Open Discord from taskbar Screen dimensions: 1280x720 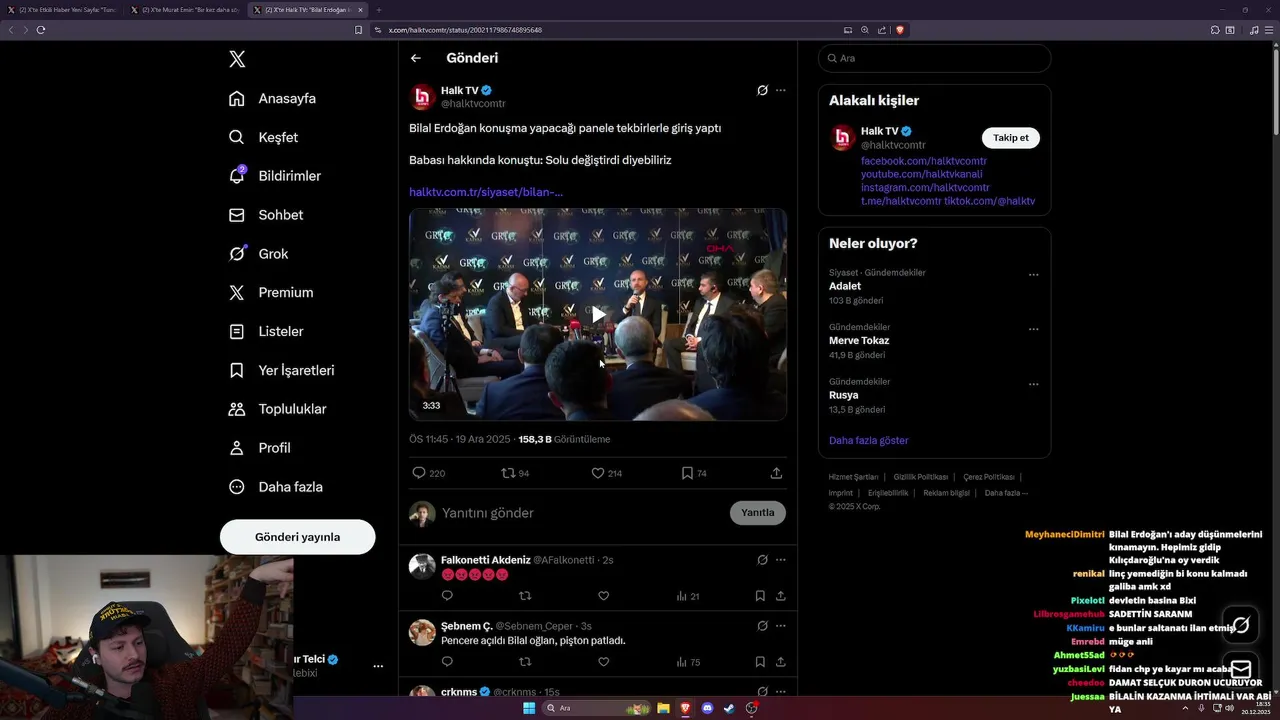pyautogui.click(x=707, y=708)
